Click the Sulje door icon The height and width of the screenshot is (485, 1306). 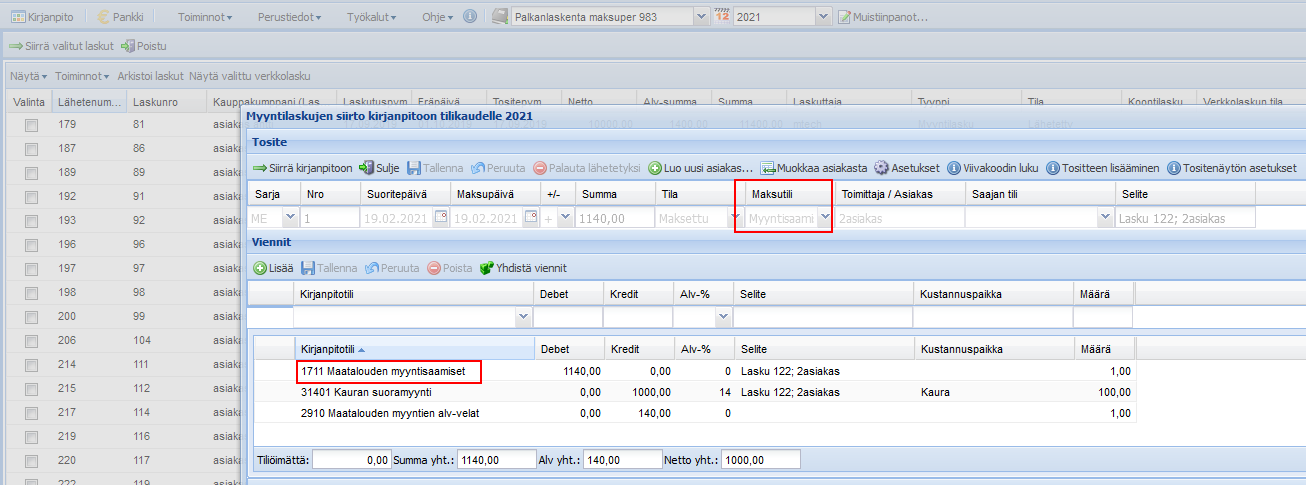click(366, 168)
